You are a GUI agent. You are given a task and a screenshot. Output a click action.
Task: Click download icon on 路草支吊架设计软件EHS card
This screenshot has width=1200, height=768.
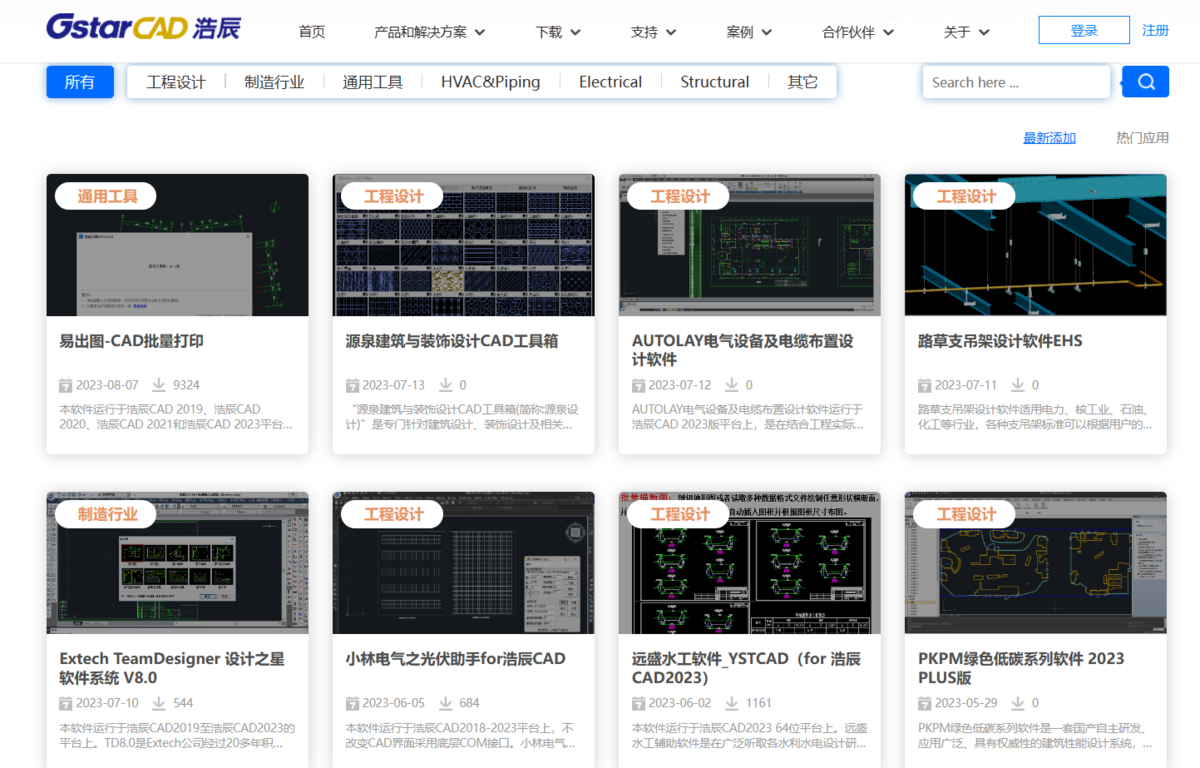click(1018, 385)
